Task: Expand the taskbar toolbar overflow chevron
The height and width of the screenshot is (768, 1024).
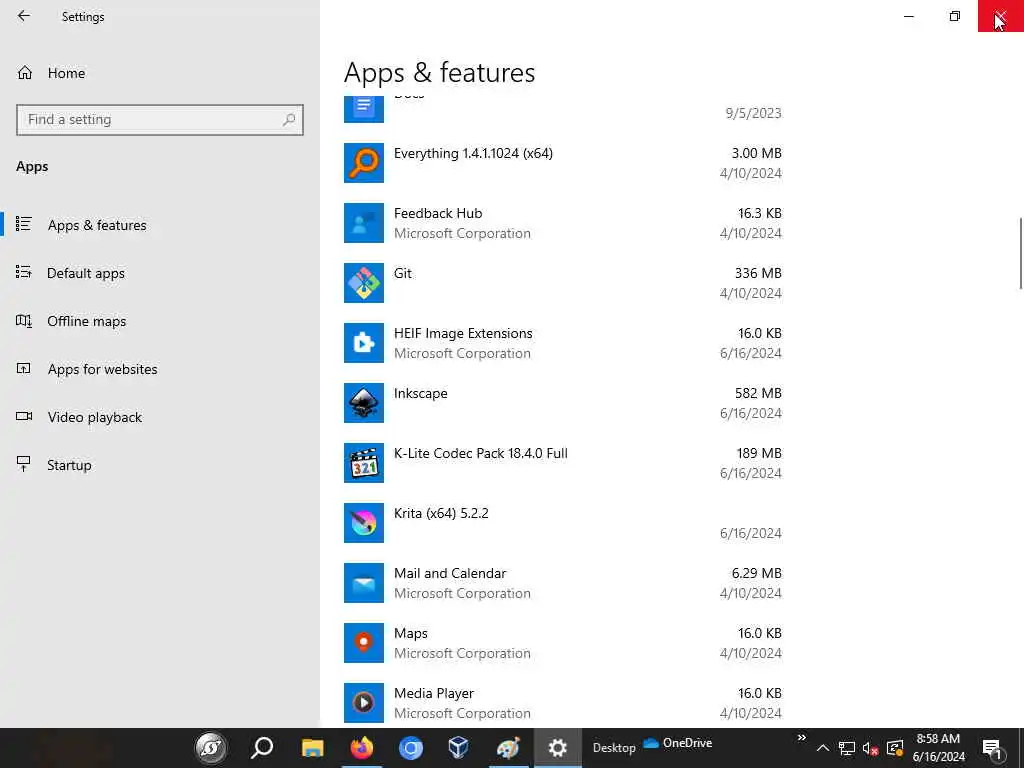Action: 801,738
